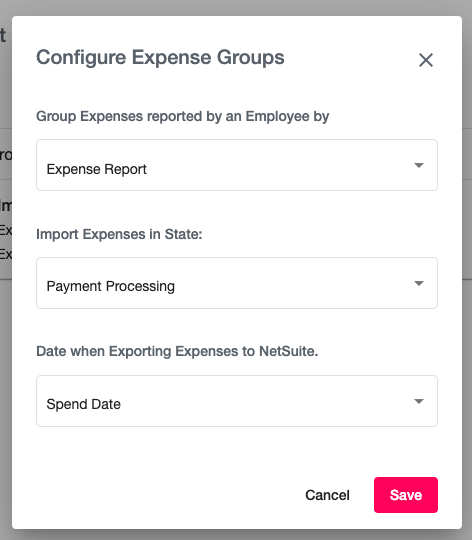Click the Date when Exporting Expenses label
The width and height of the screenshot is (472, 540).
pos(177,351)
